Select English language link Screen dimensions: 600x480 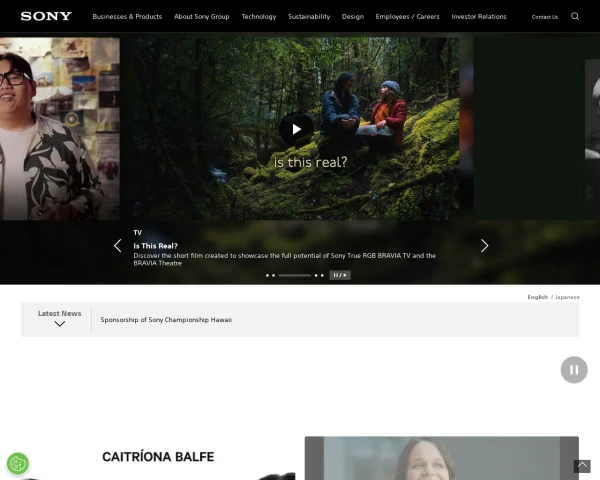[538, 297]
